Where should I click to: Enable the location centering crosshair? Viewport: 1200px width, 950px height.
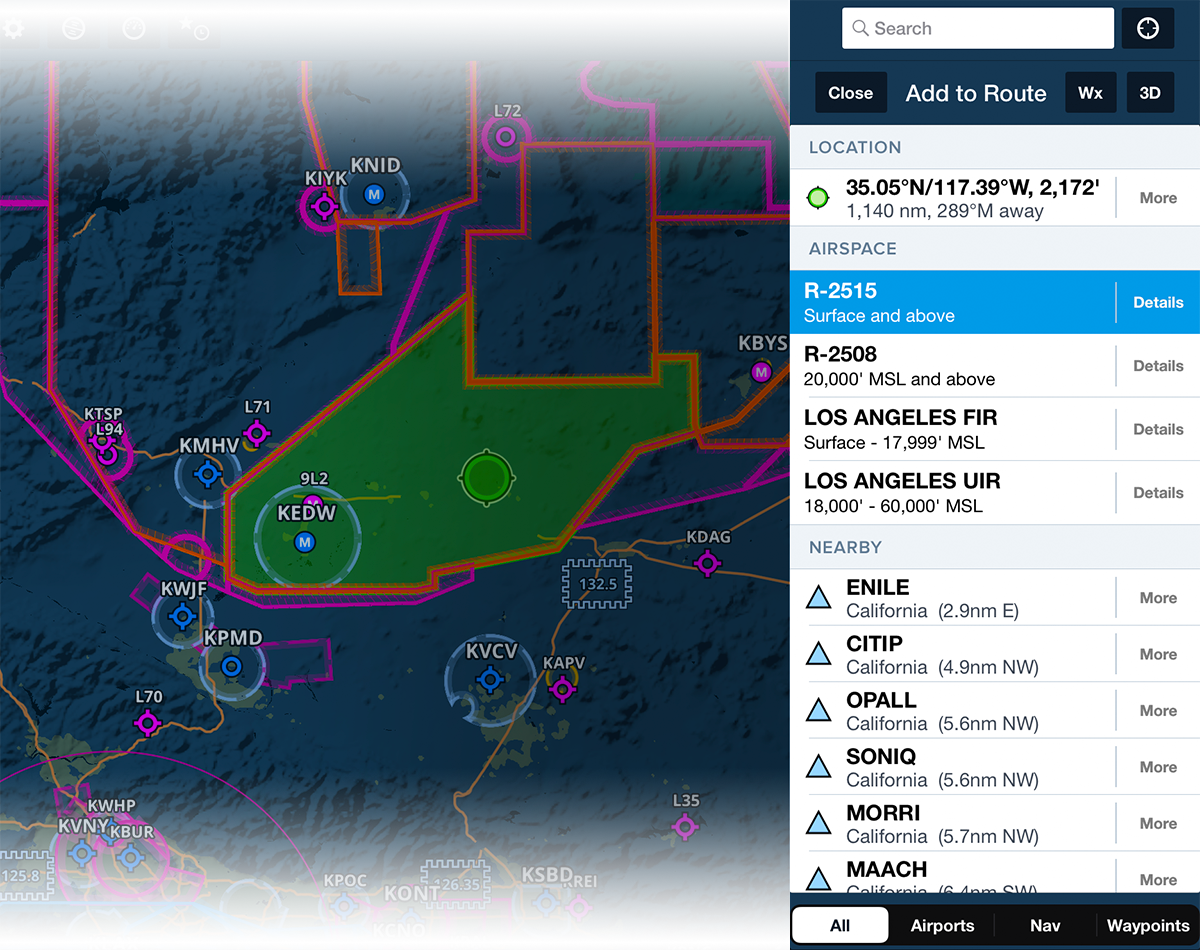1147,28
